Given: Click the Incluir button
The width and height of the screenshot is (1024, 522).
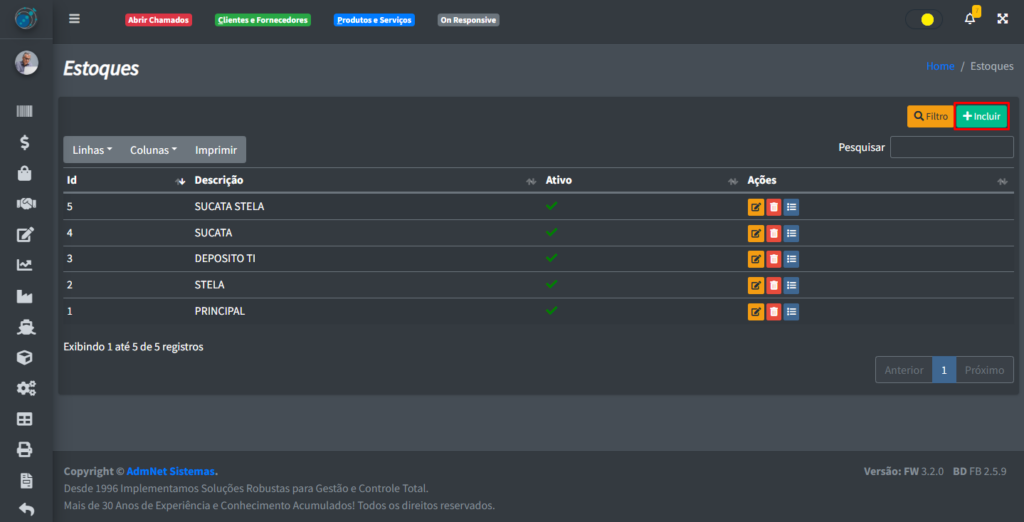Looking at the screenshot, I should tap(981, 116).
